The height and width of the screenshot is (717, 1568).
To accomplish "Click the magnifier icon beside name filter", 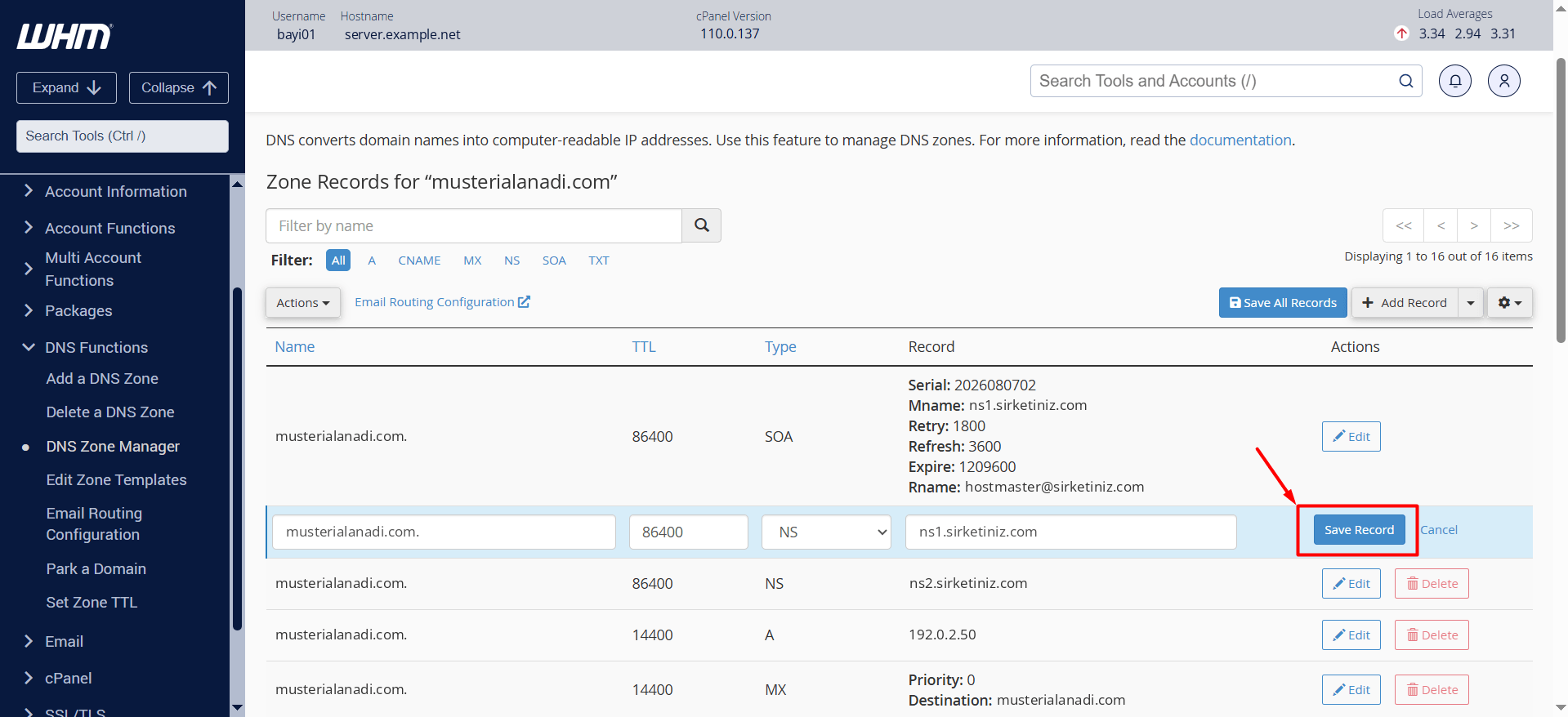I will 701,225.
